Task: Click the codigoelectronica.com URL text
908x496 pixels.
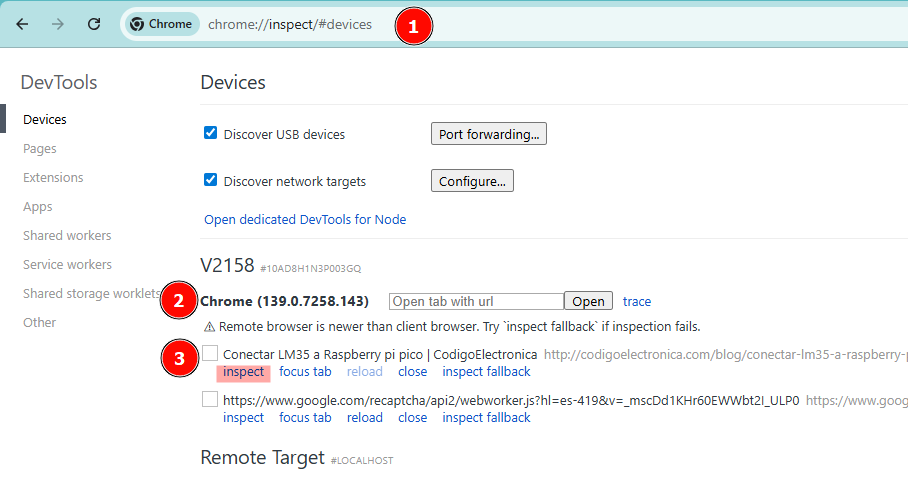Action: tap(726, 354)
